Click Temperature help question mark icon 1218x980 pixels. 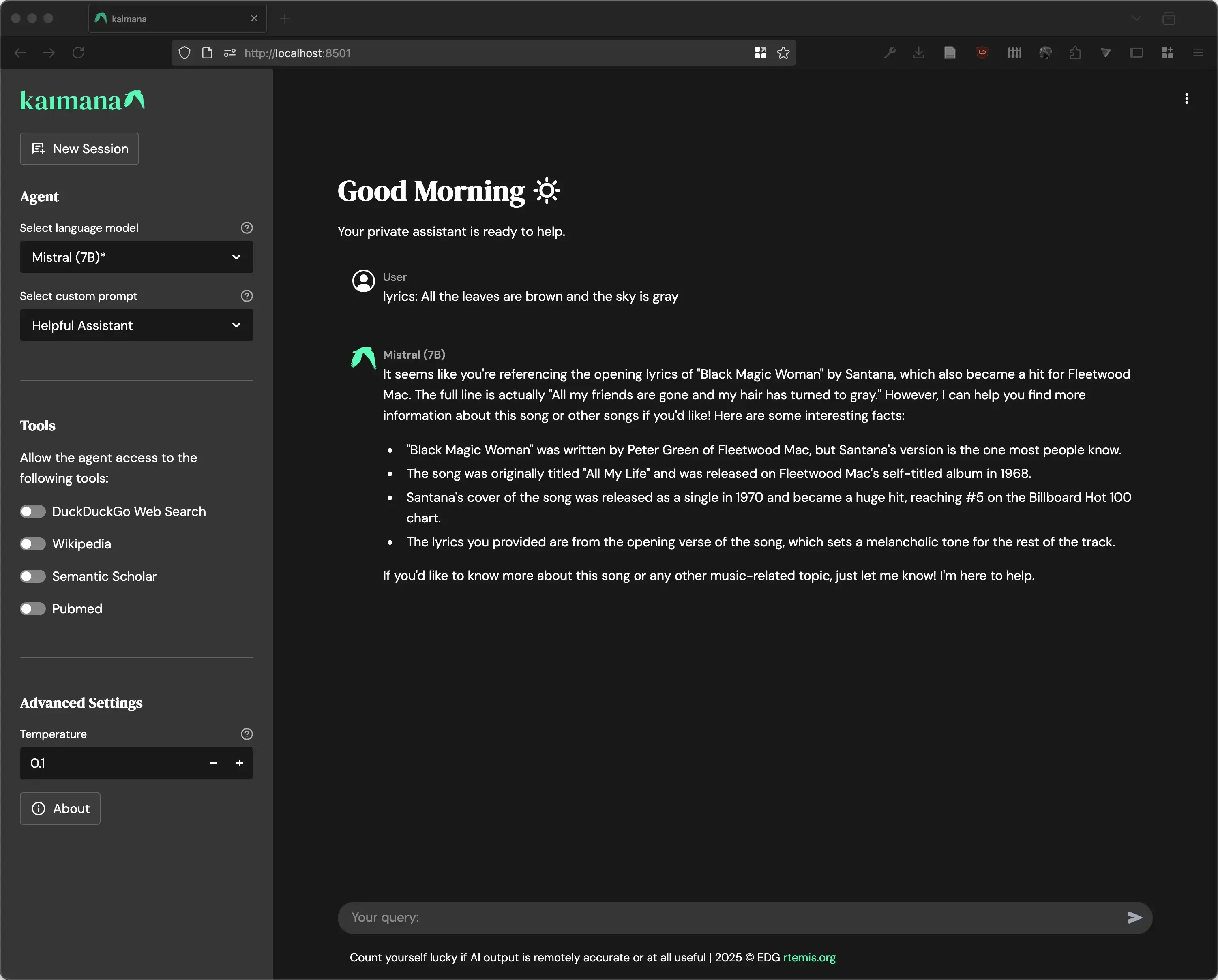(x=246, y=734)
